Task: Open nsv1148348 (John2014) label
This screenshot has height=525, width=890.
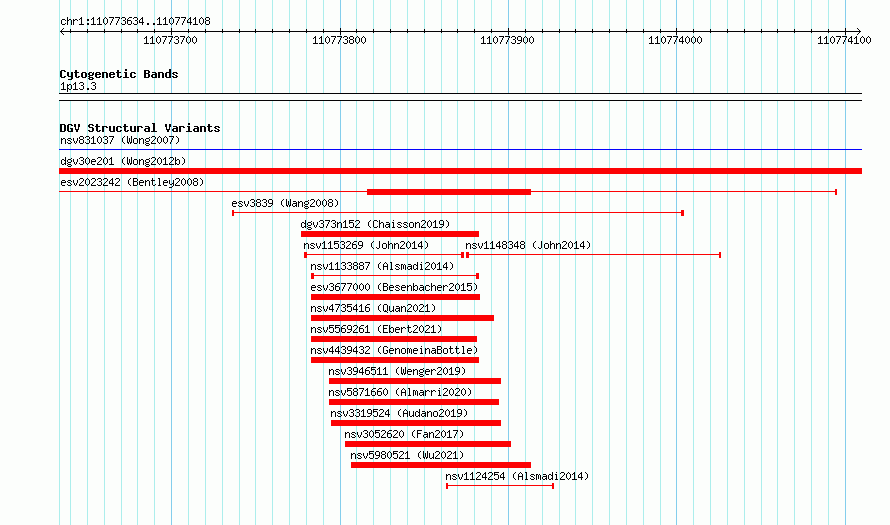Action: (528, 245)
